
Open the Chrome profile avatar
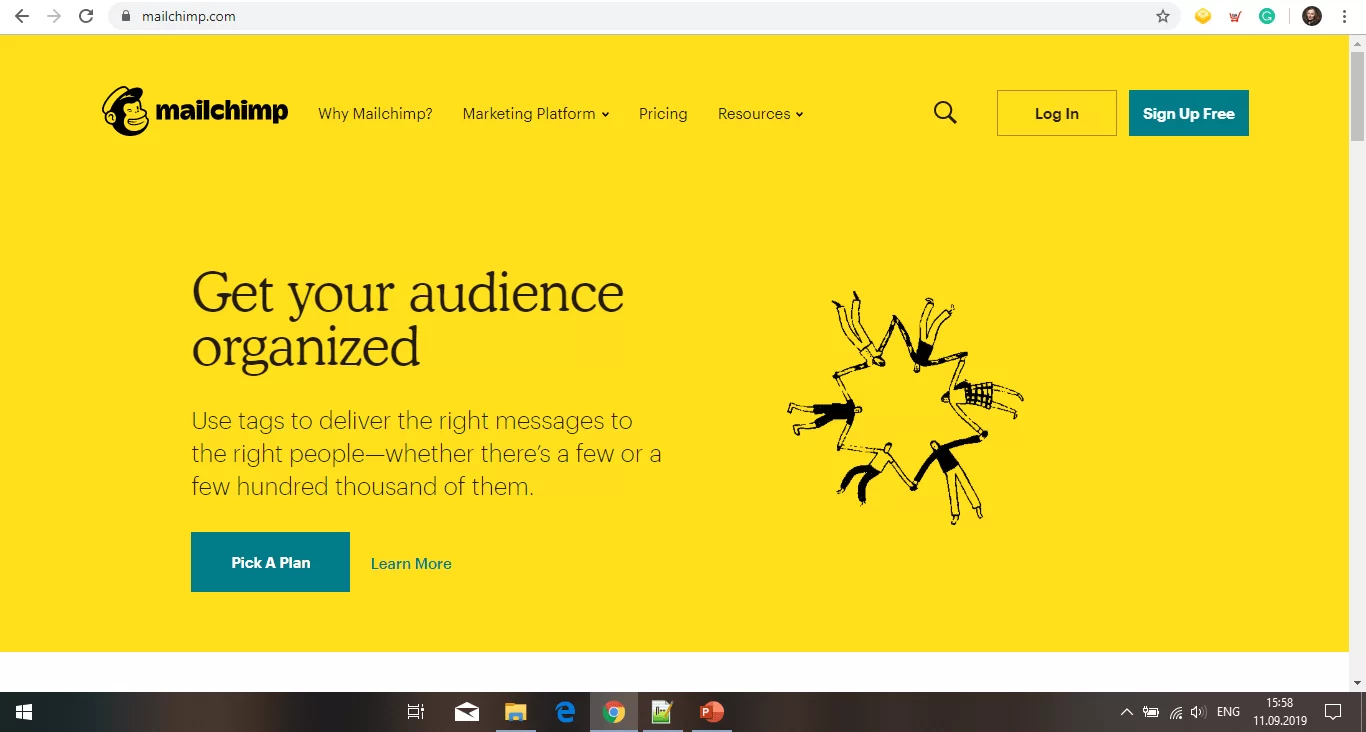[x=1311, y=16]
